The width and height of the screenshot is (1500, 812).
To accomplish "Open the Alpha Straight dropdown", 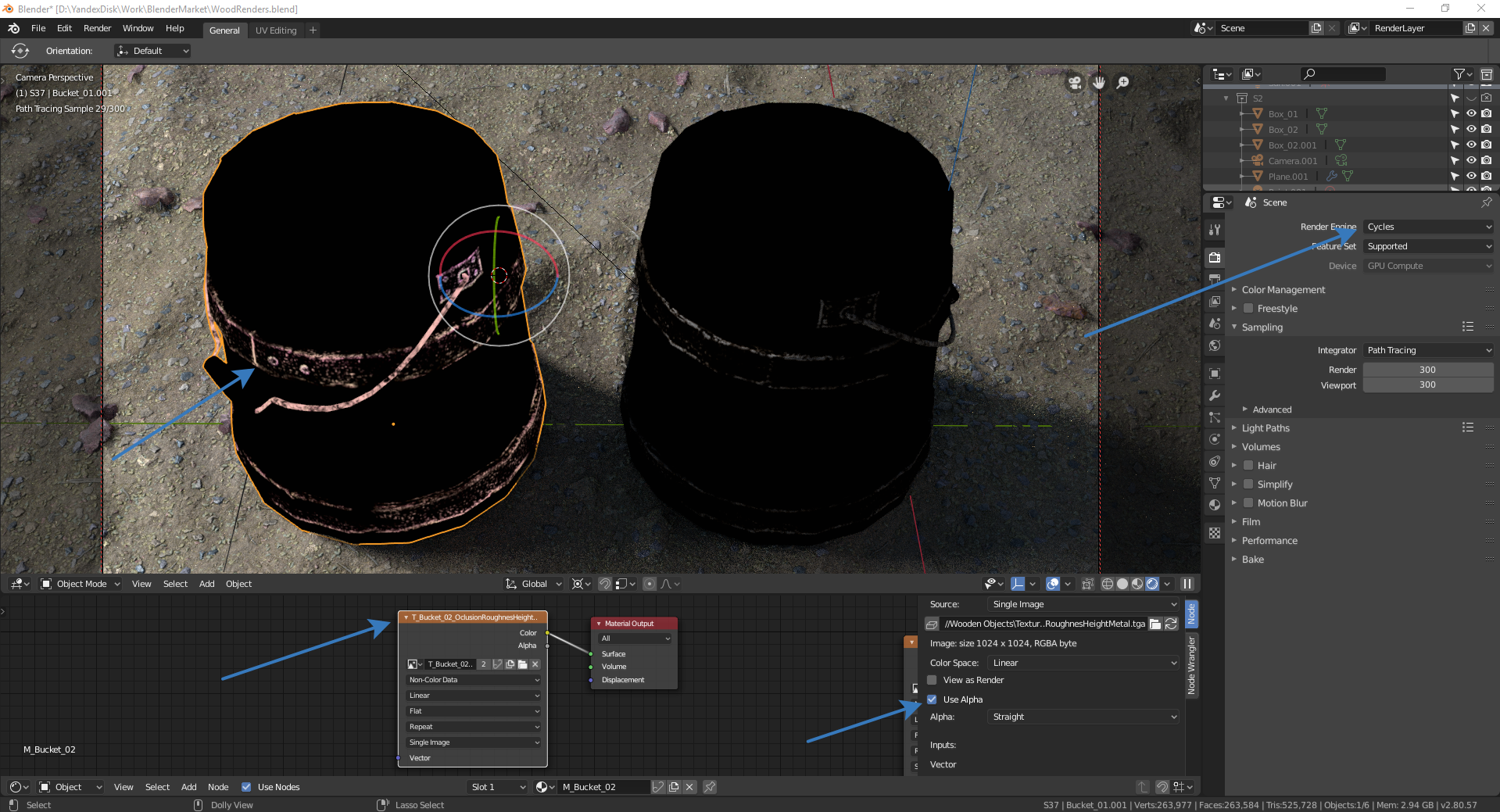I will (1083, 717).
